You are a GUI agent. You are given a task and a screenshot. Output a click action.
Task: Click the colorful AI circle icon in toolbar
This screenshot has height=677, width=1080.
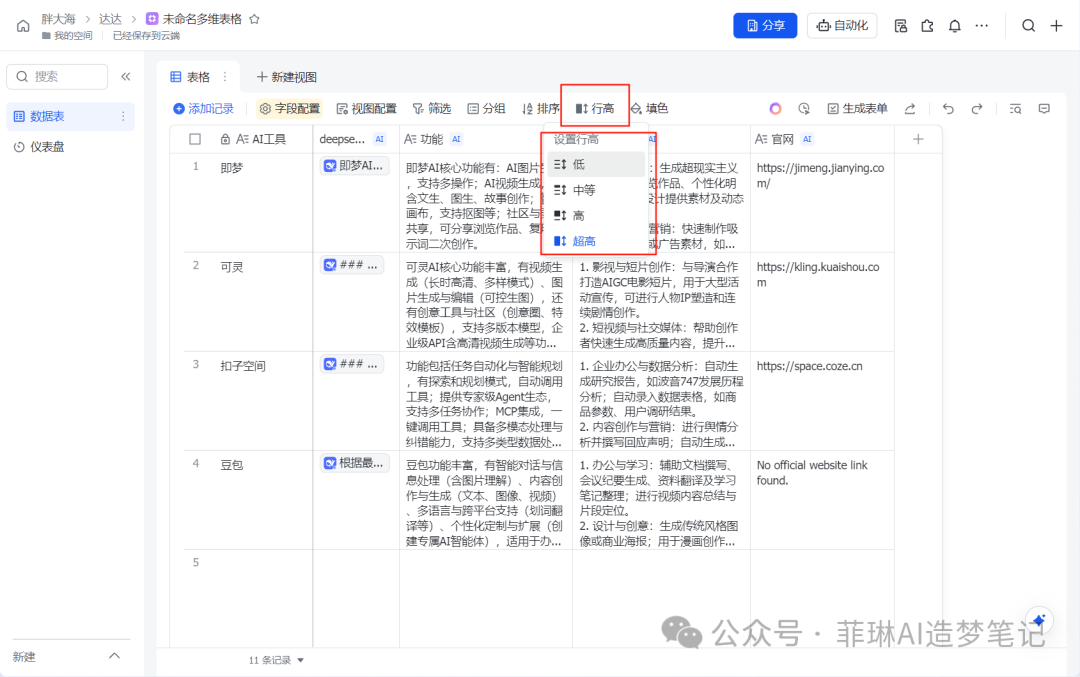coord(776,109)
